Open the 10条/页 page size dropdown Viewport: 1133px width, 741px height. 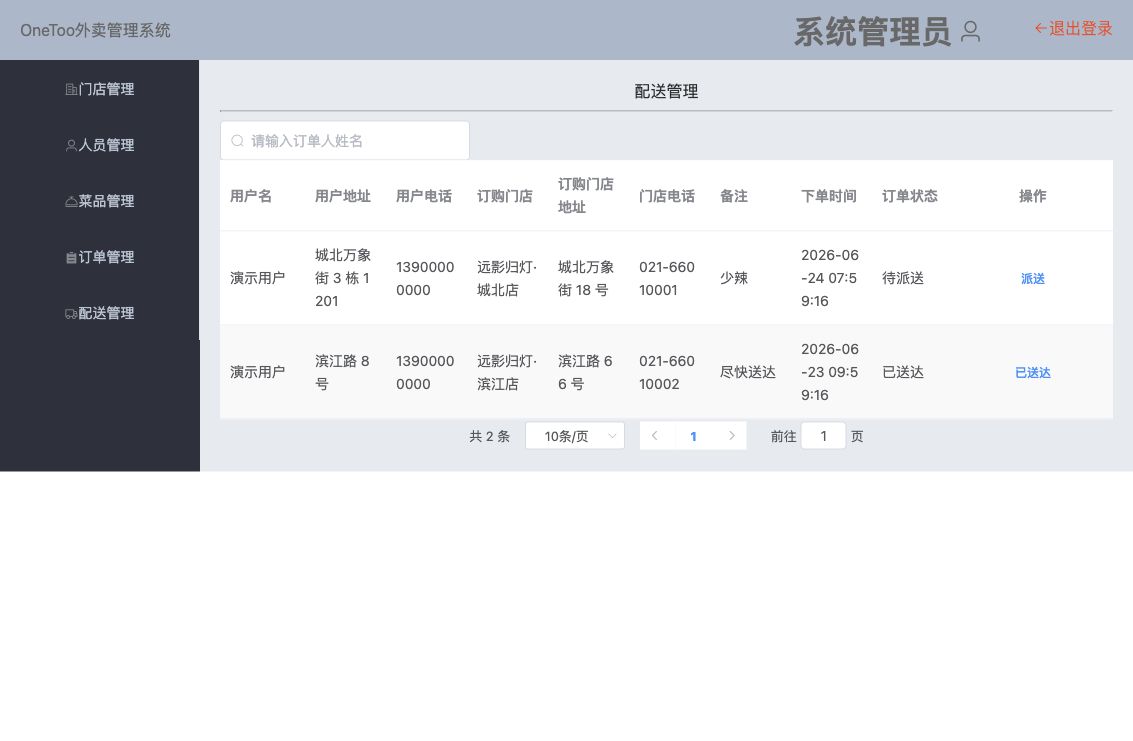point(575,436)
